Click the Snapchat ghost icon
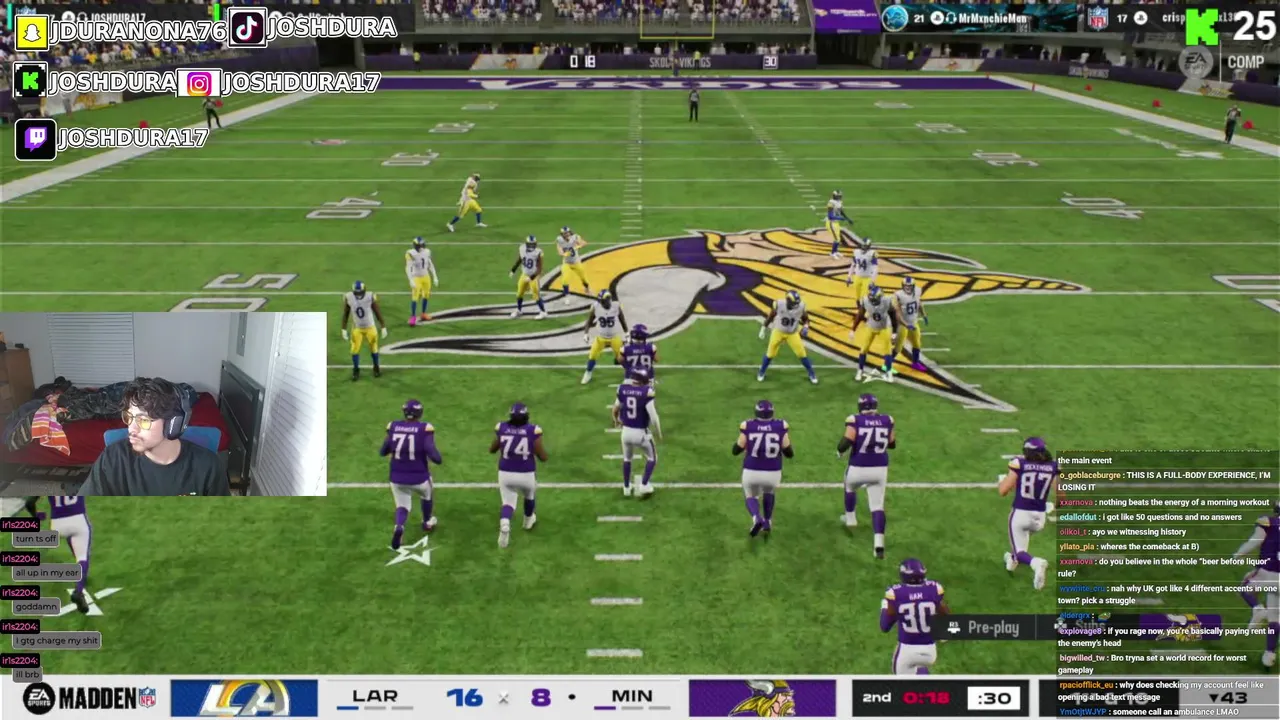The width and height of the screenshot is (1280, 720). 33,32
